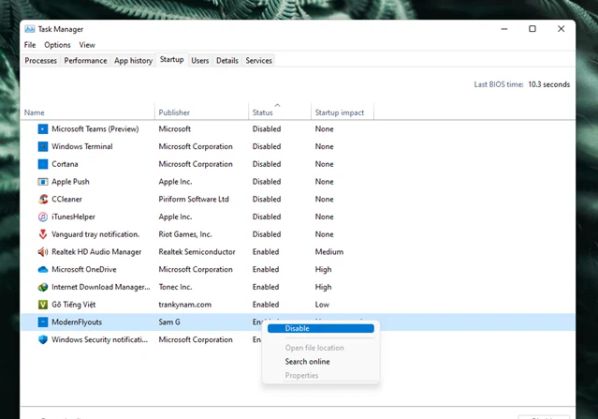Click Enabled status of Microsoft OneDrive

[x=266, y=269]
